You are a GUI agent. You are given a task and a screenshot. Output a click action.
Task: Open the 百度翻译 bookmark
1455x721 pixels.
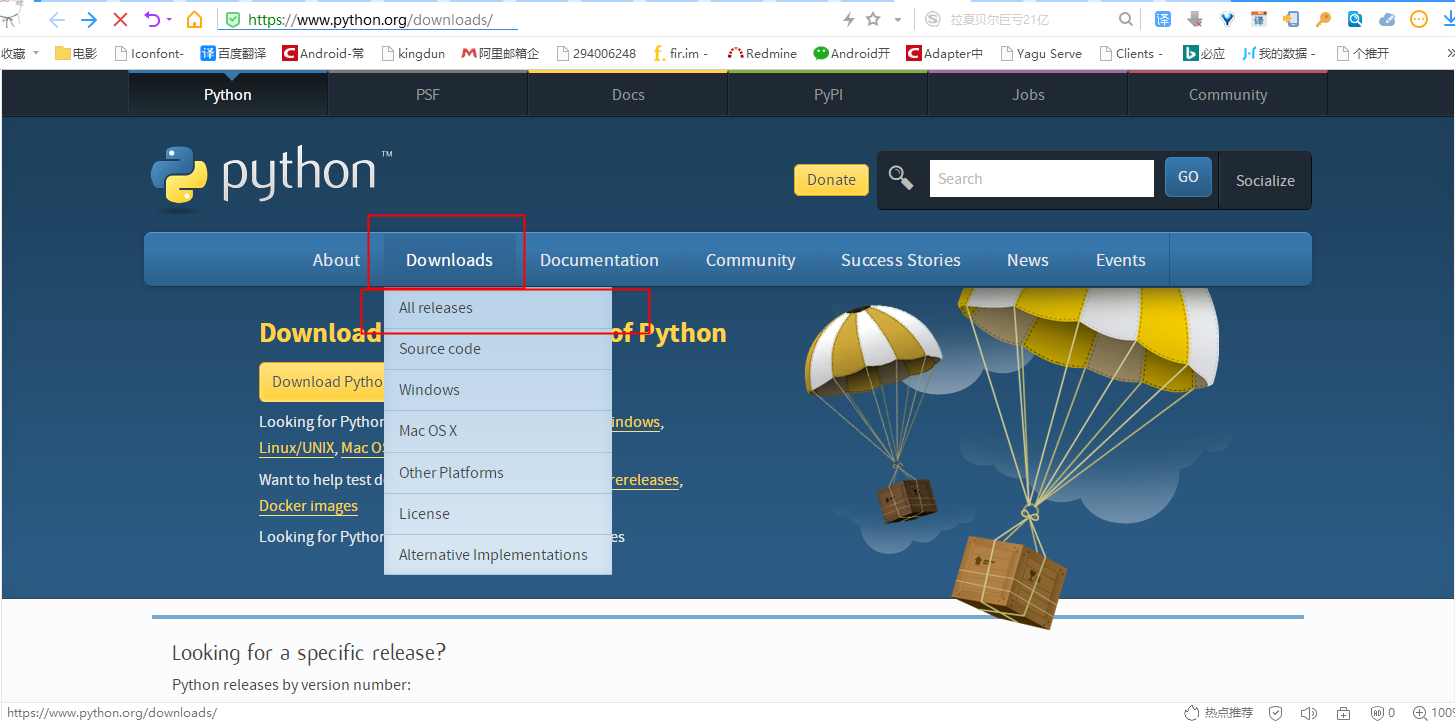[233, 53]
